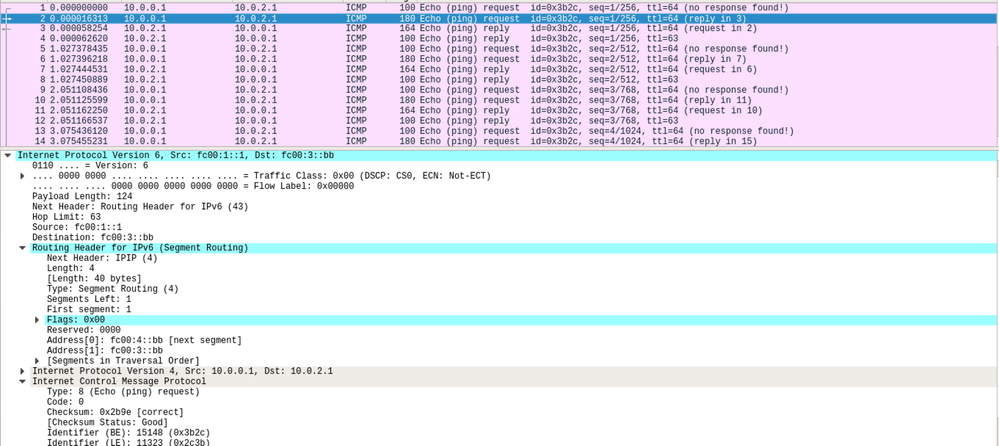Select the 'Address[1]: fc00:3::bb' line
999x446 pixels.
[104, 350]
